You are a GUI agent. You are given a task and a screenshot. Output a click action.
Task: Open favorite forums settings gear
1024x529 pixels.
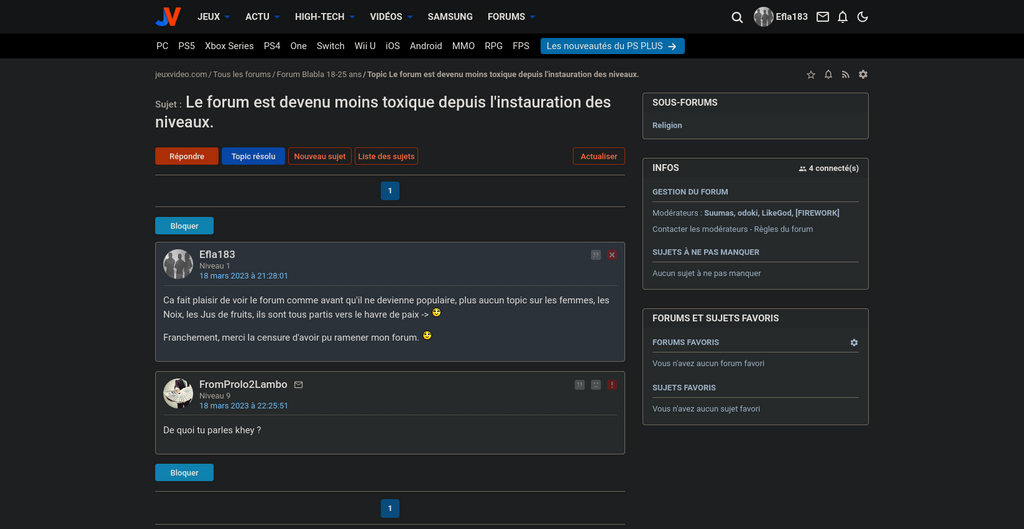pyautogui.click(x=854, y=343)
